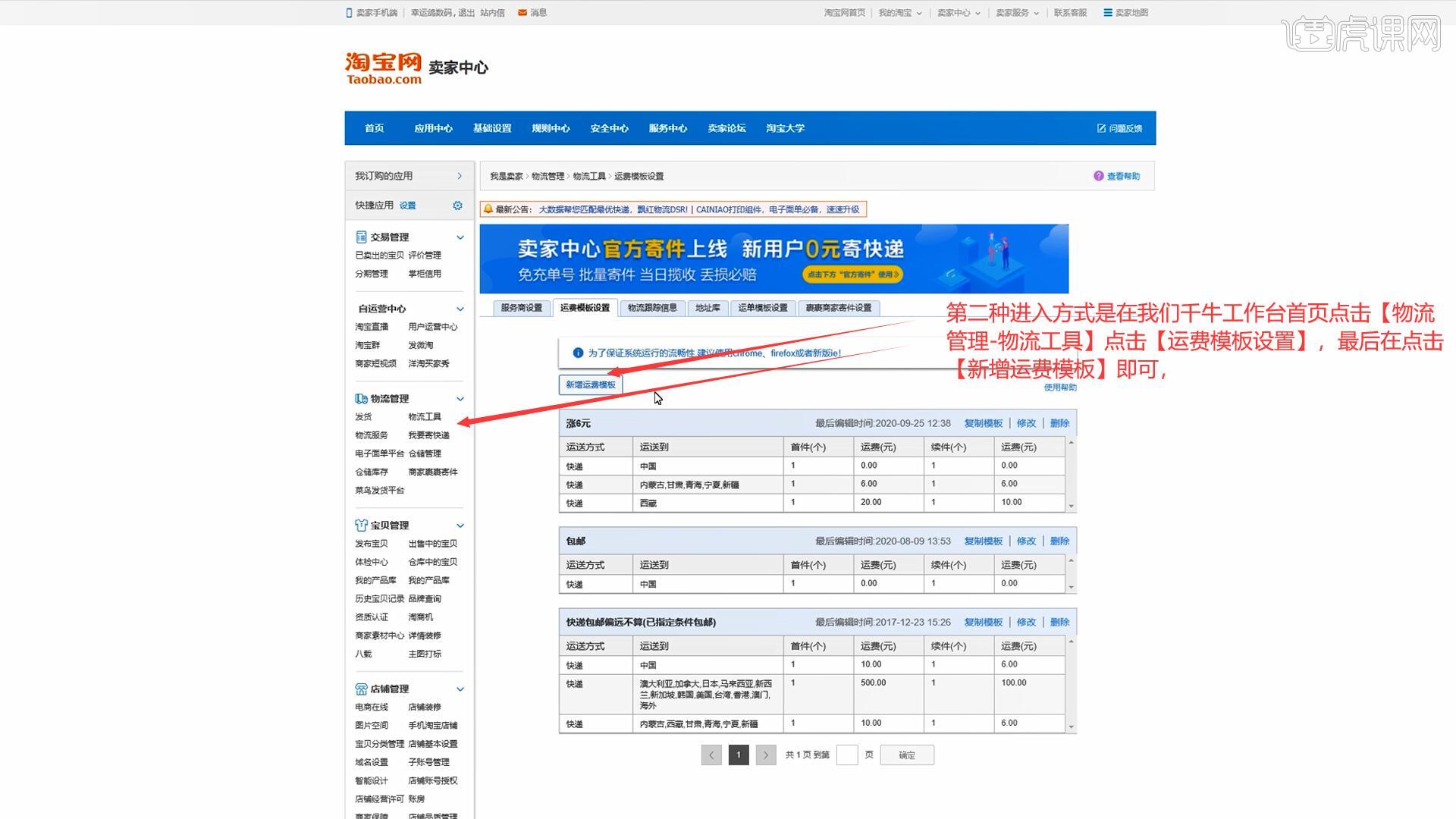Open the 我的淘宝 dropdown in top bar
Screen dimensions: 1456x819
899,13
